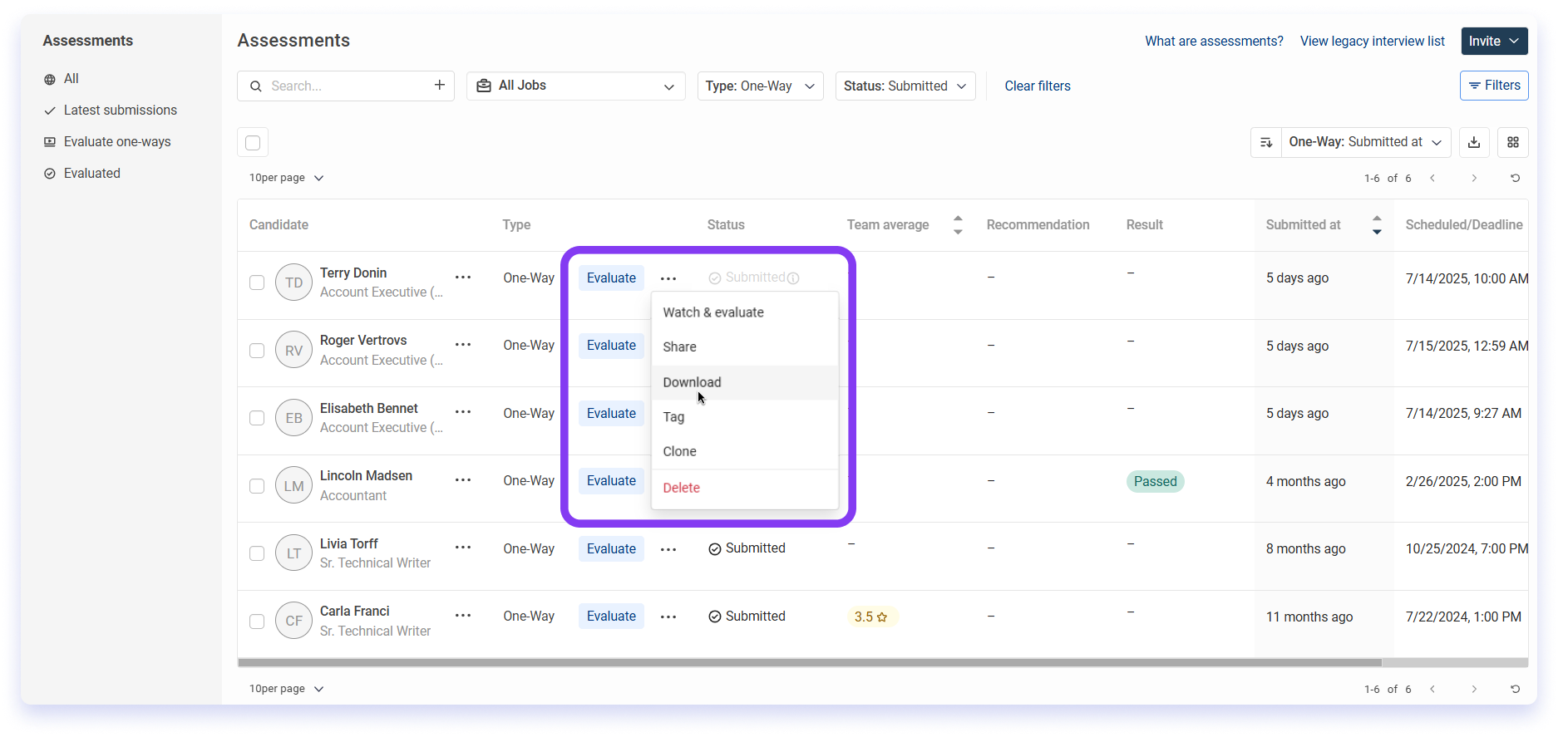Close Terry Donin assessment more-actions dots
The width and height of the screenshot is (1568, 737).
click(x=668, y=279)
